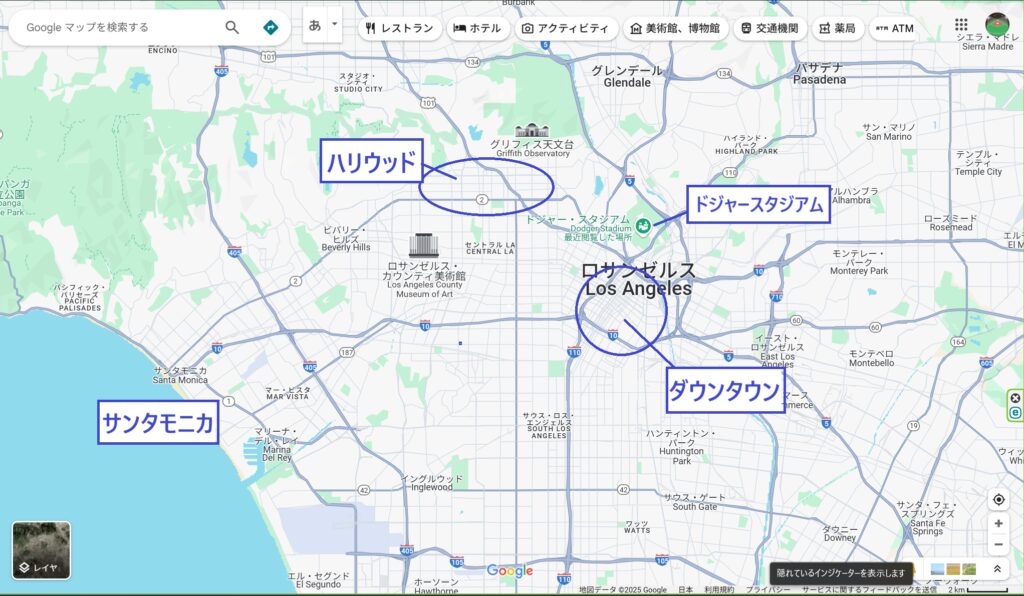
Task: Select the アクティビティ category chip
Action: (566, 28)
